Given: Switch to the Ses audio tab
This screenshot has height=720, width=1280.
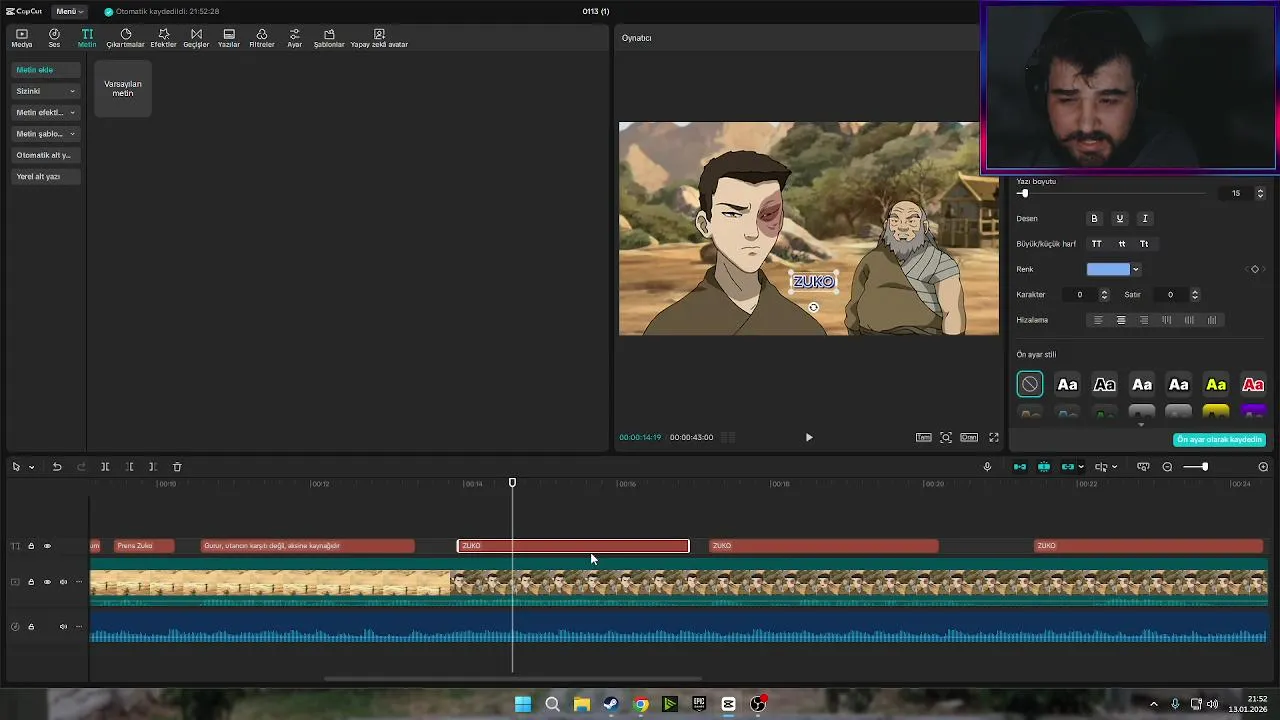Looking at the screenshot, I should [x=54, y=39].
